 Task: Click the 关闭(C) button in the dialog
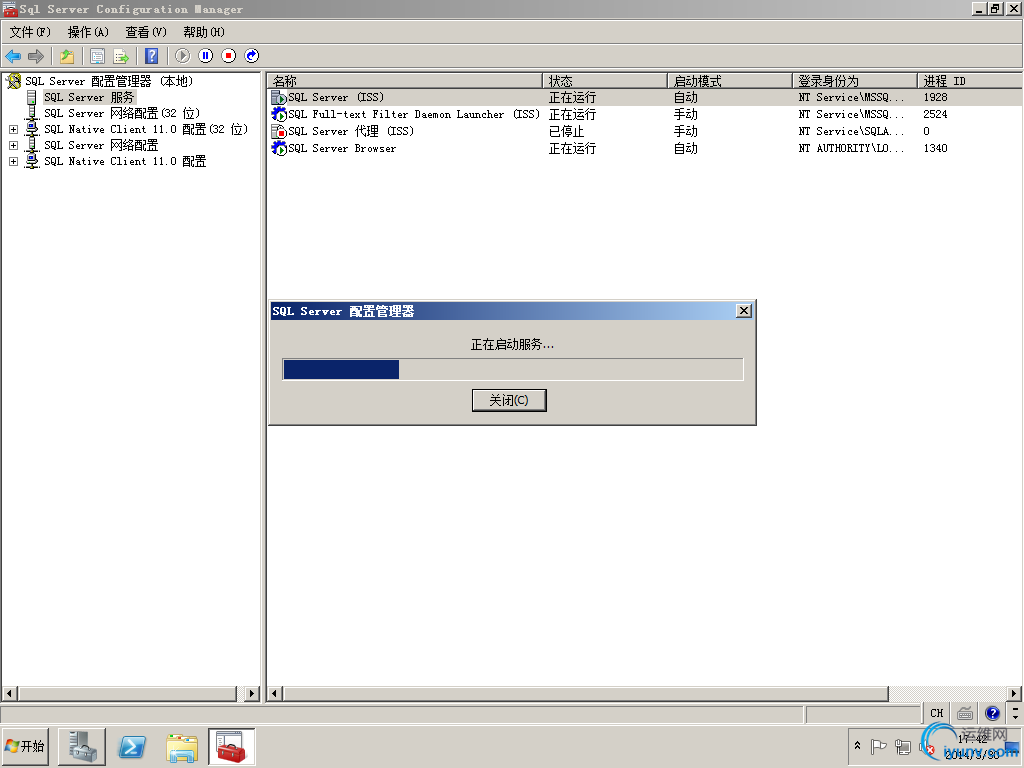509,399
